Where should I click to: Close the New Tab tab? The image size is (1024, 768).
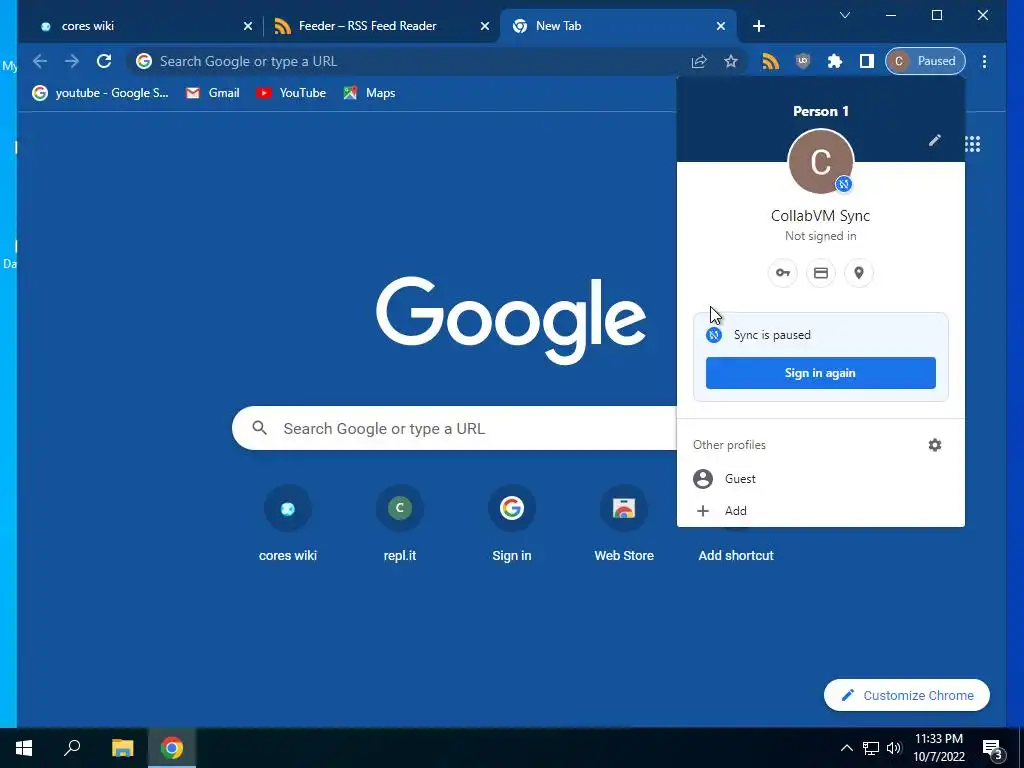point(720,26)
